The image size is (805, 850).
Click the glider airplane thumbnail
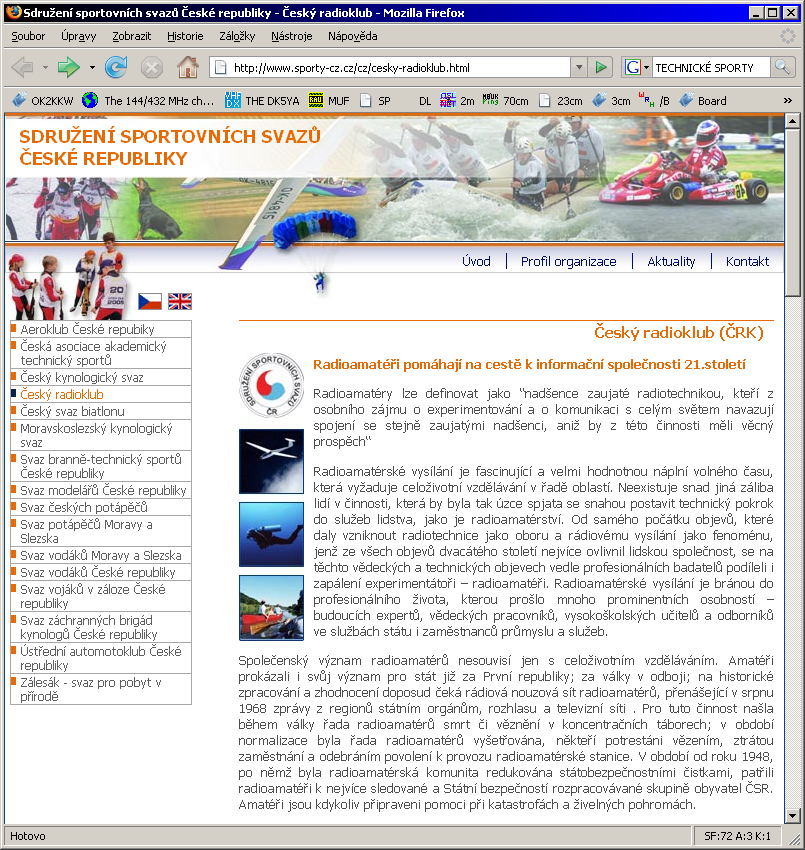click(271, 461)
